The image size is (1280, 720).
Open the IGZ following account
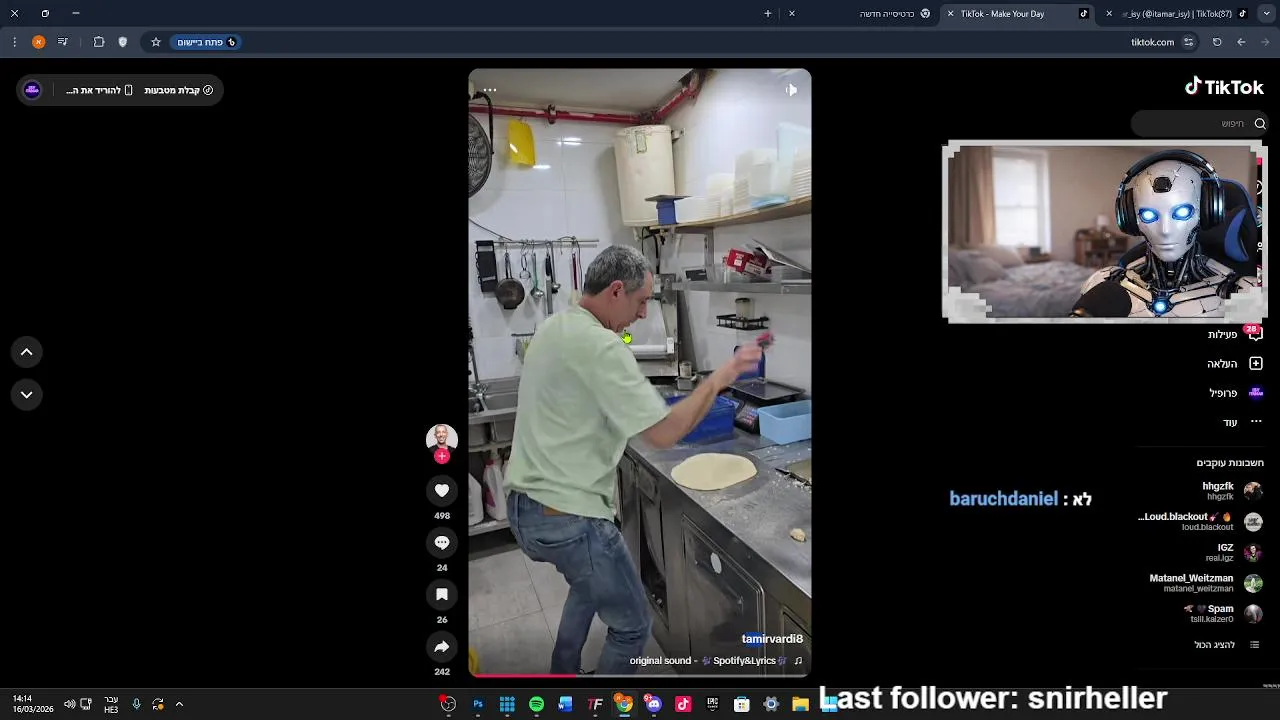coord(1234,552)
